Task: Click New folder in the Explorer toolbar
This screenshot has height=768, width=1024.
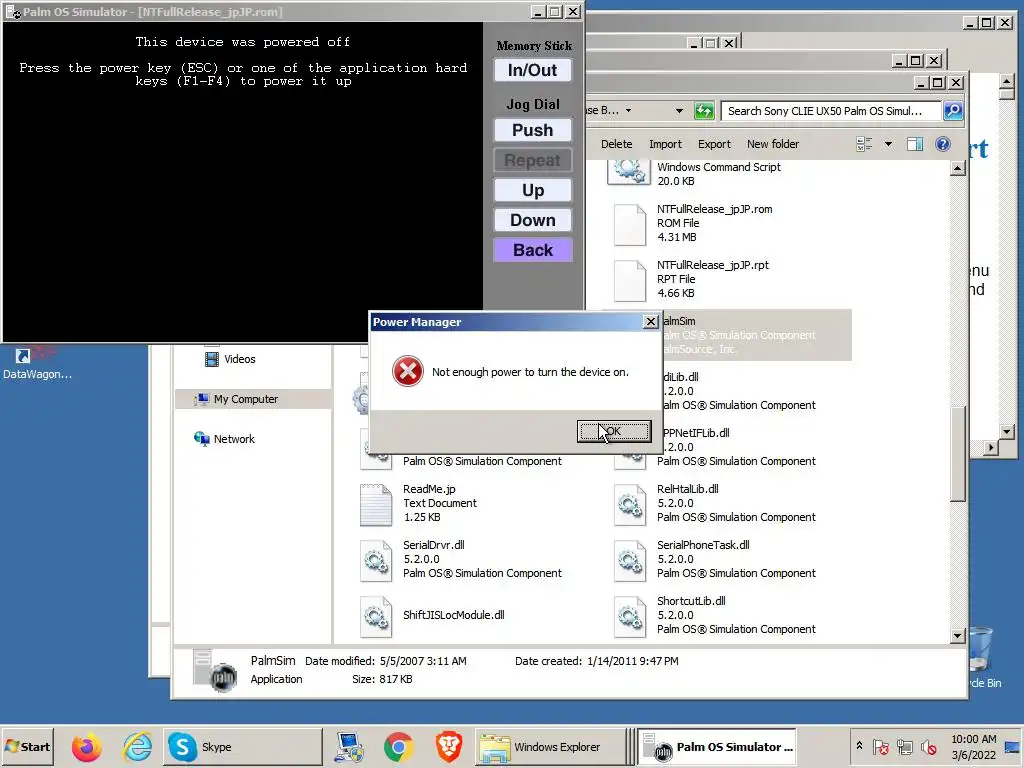Action: click(773, 144)
